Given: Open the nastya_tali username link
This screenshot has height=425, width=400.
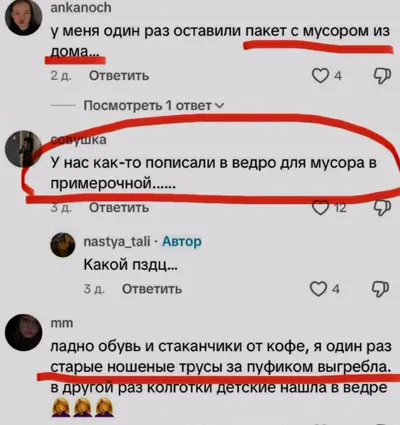Looking at the screenshot, I should tap(117, 241).
